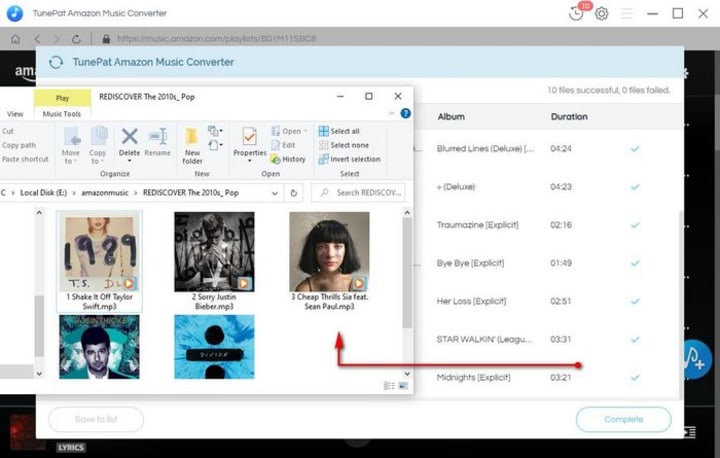Click the Complete button
Viewport: 720px width, 458px height.
click(624, 419)
